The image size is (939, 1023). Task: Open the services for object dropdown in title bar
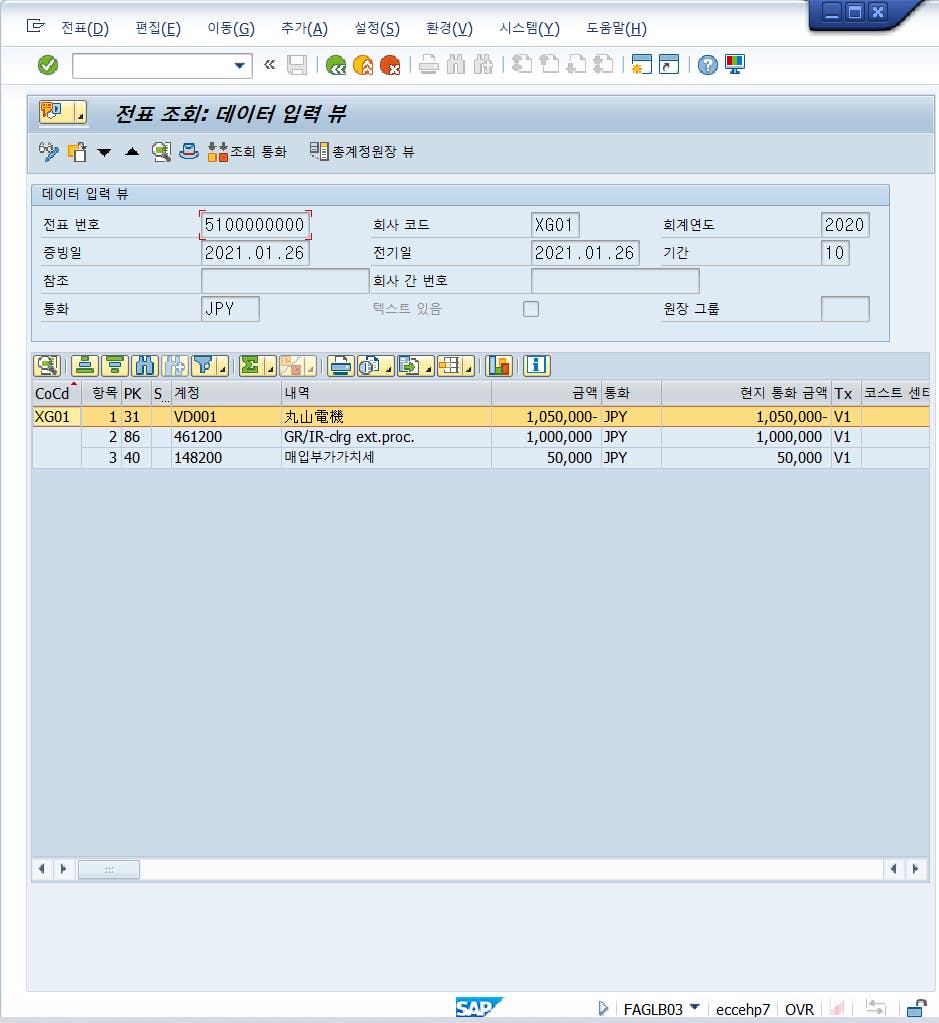[x=80, y=113]
